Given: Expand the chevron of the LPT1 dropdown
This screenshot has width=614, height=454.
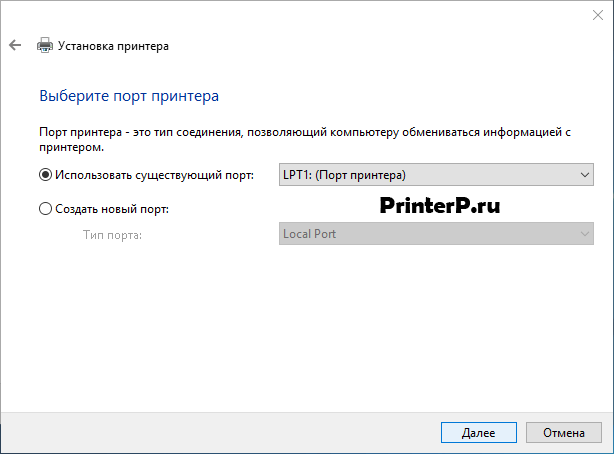Looking at the screenshot, I should pyautogui.click(x=585, y=175).
